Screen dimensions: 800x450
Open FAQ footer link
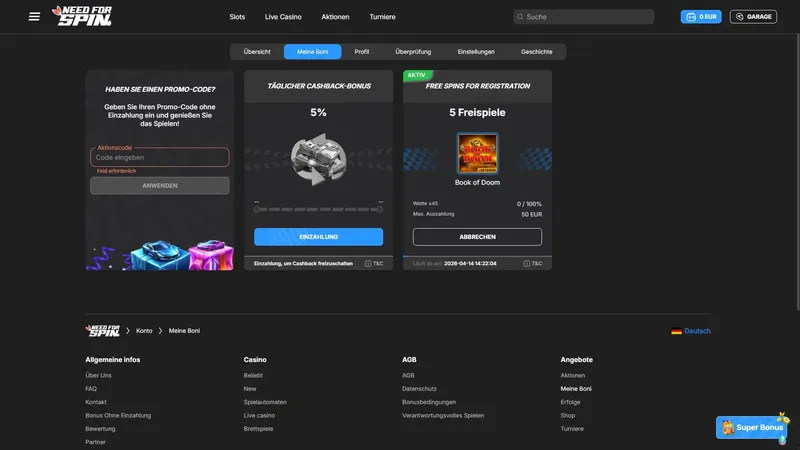pyautogui.click(x=91, y=389)
